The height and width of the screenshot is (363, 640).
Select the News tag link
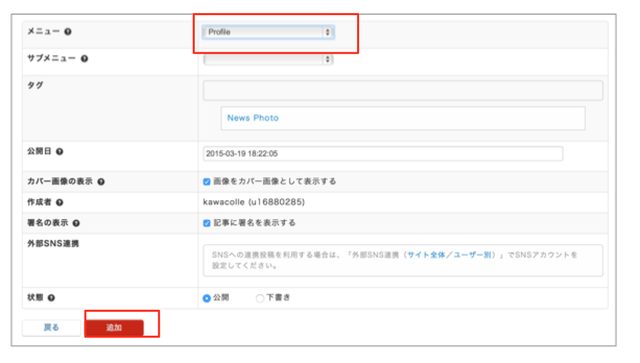238,118
